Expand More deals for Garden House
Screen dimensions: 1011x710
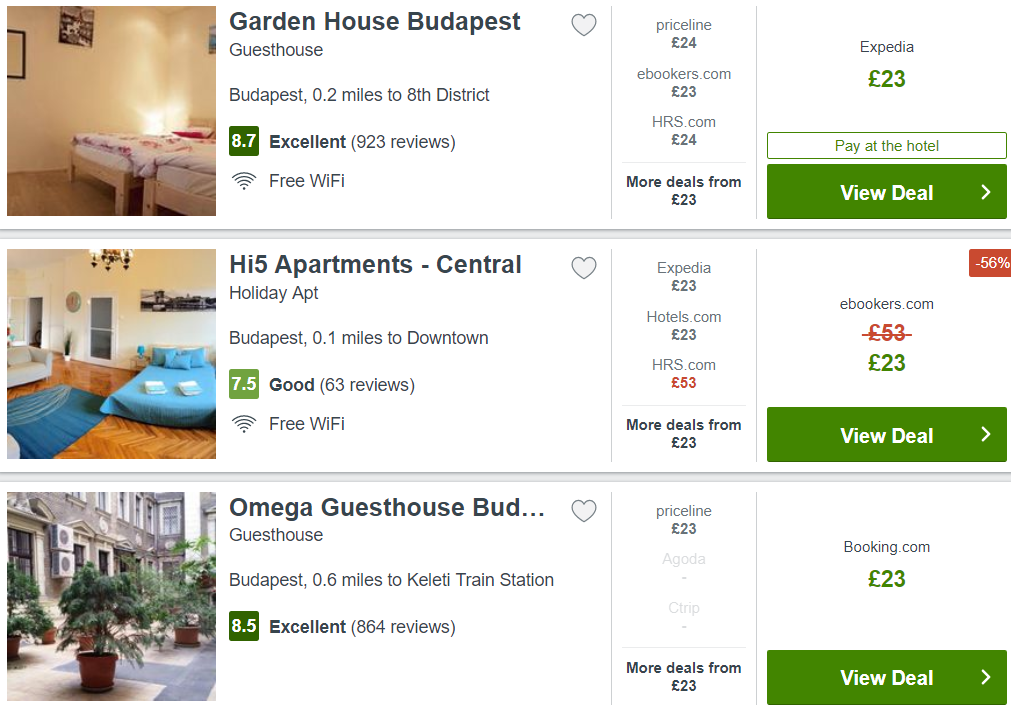(683, 191)
